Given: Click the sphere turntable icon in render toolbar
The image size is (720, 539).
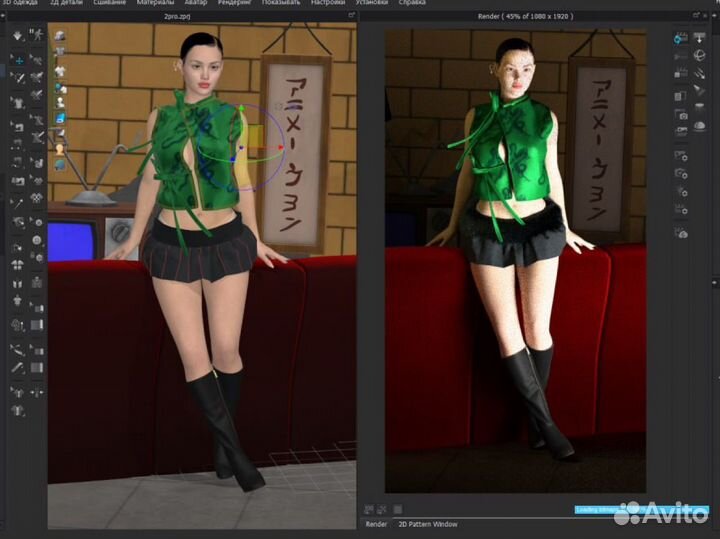Looking at the screenshot, I should 699,55.
